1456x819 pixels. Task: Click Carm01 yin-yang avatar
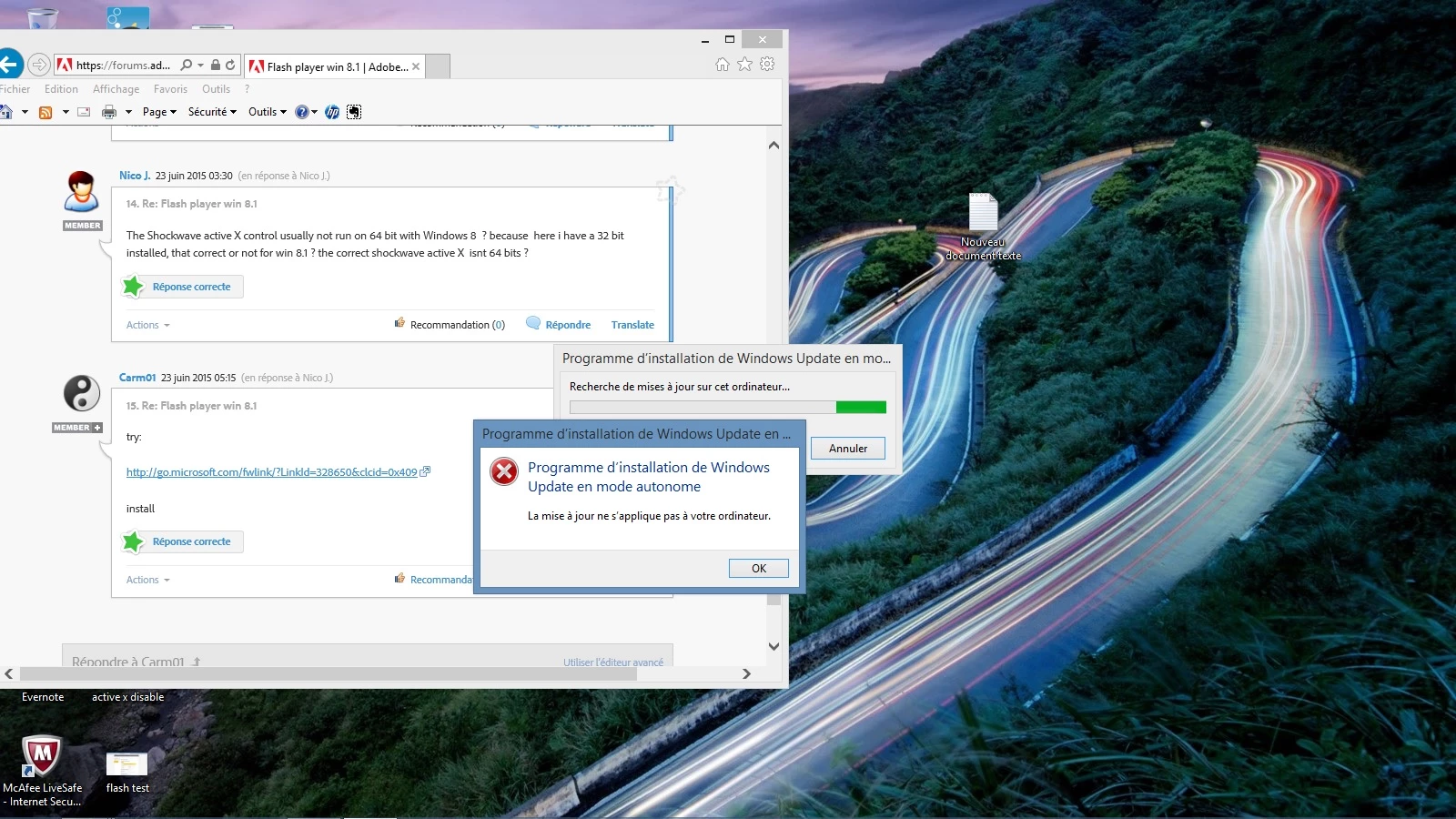(82, 393)
